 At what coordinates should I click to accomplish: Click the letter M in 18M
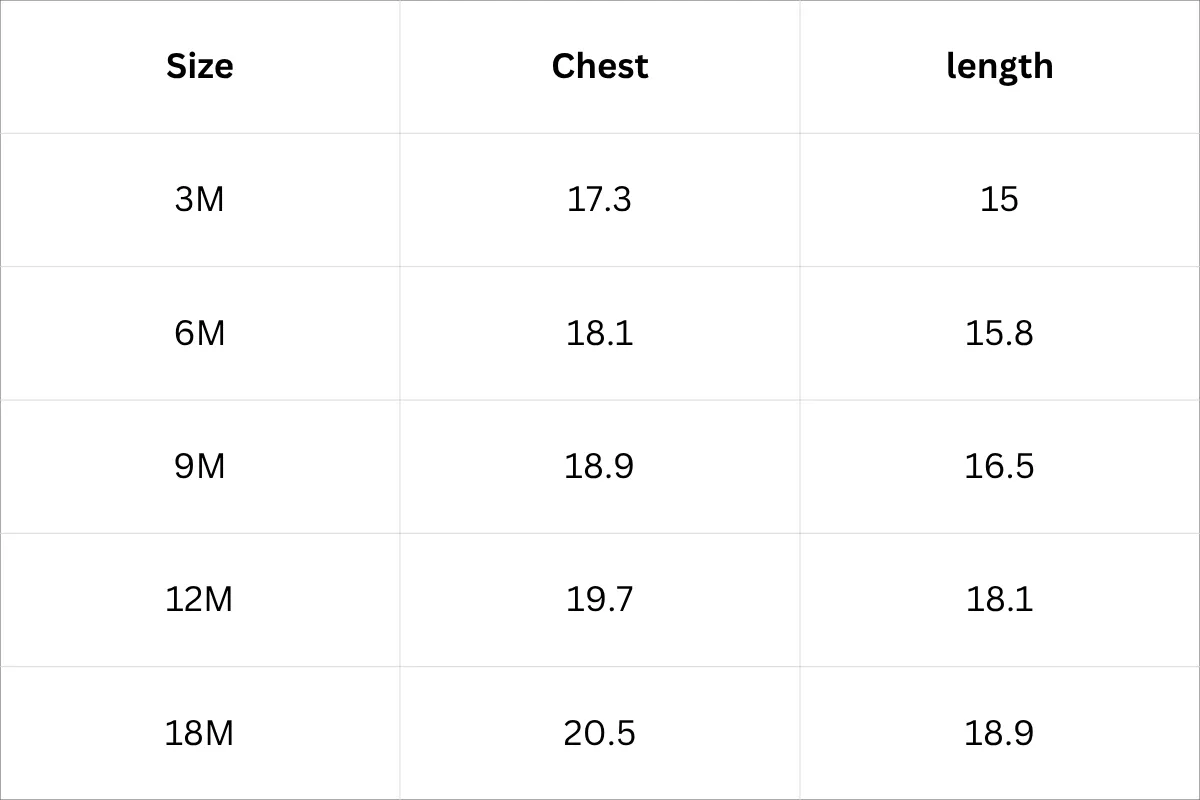click(x=216, y=733)
